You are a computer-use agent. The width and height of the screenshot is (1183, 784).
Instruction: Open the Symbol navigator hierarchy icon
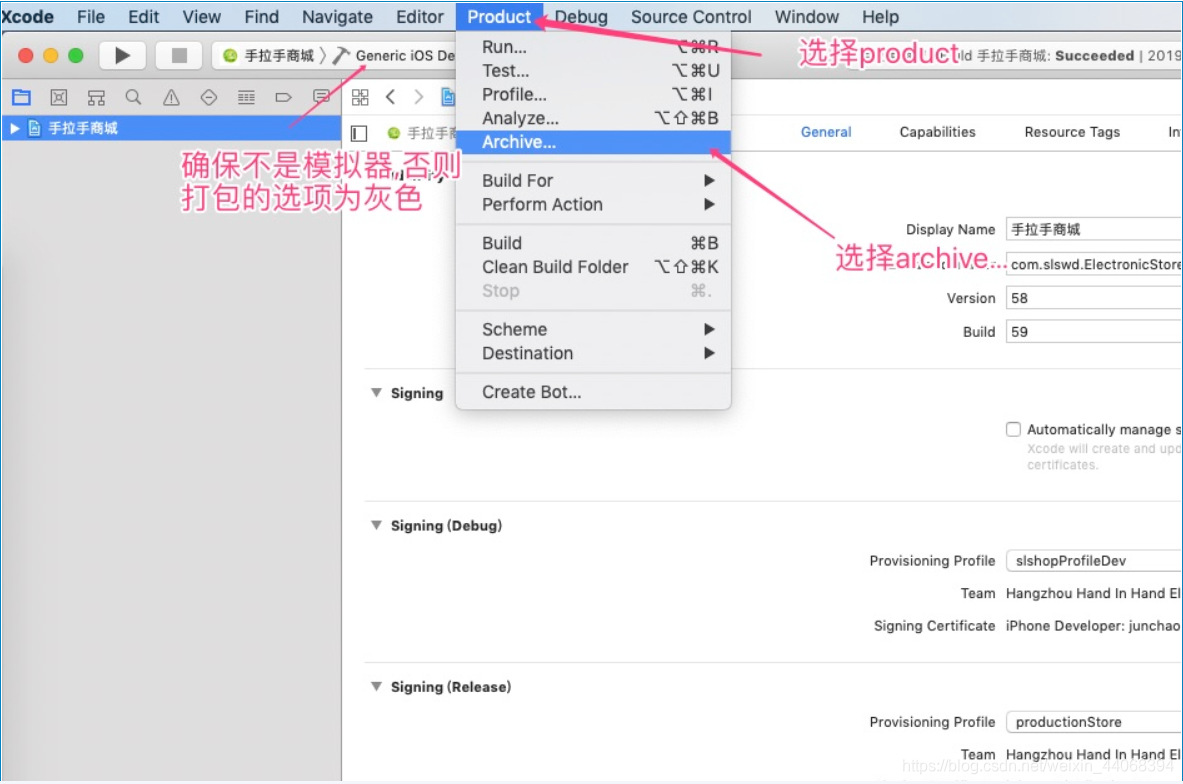pyautogui.click(x=96, y=97)
